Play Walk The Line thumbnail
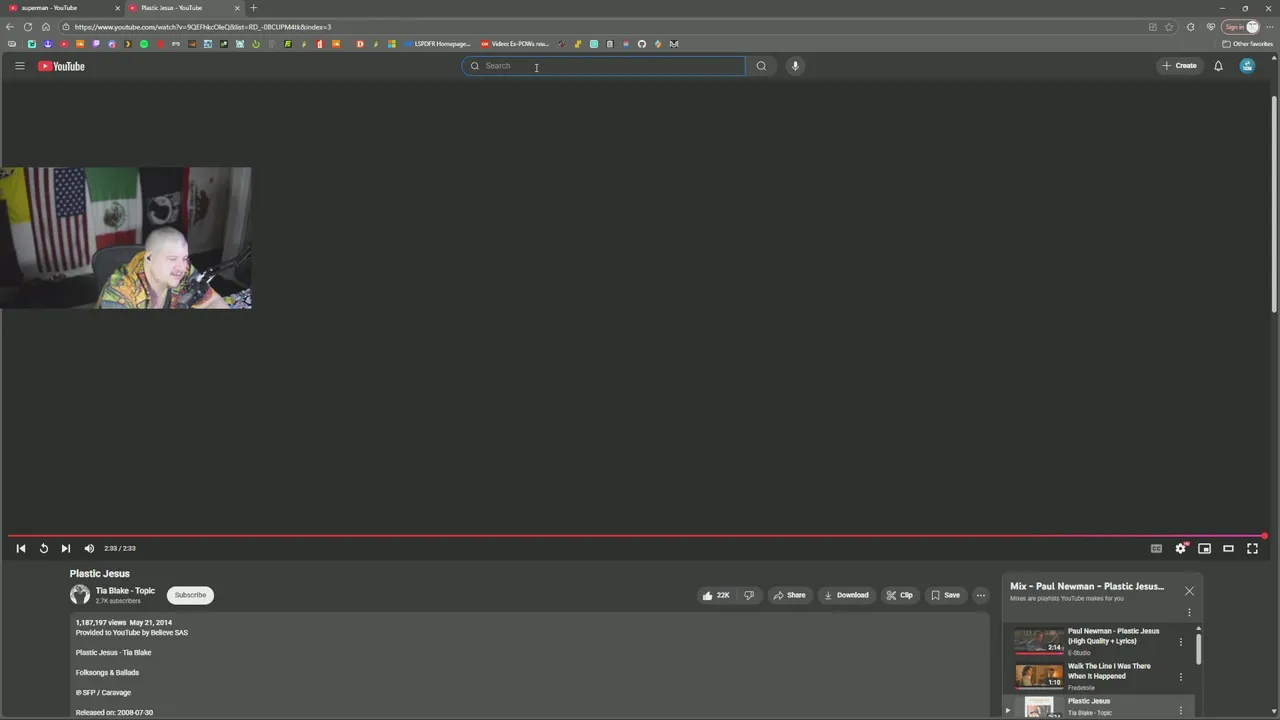 pos(1039,676)
